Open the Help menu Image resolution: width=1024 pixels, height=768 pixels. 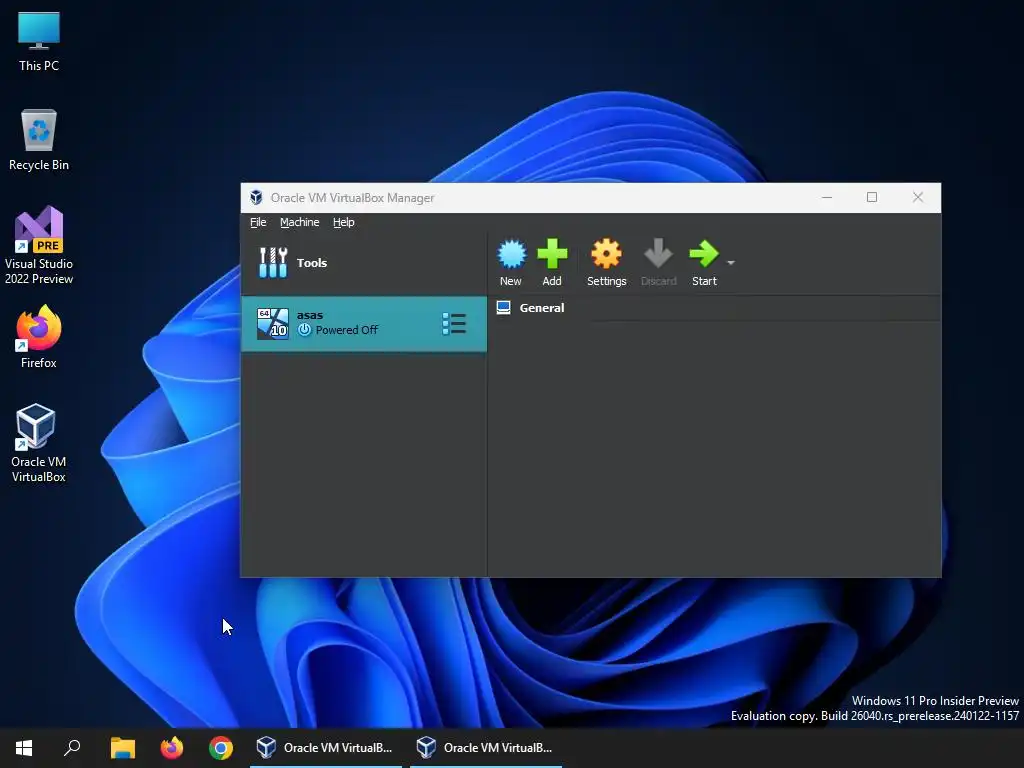pos(344,222)
